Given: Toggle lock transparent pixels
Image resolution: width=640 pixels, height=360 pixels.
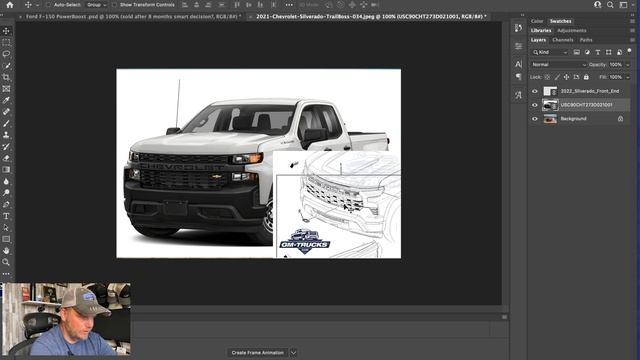Looking at the screenshot, I should tap(547, 77).
